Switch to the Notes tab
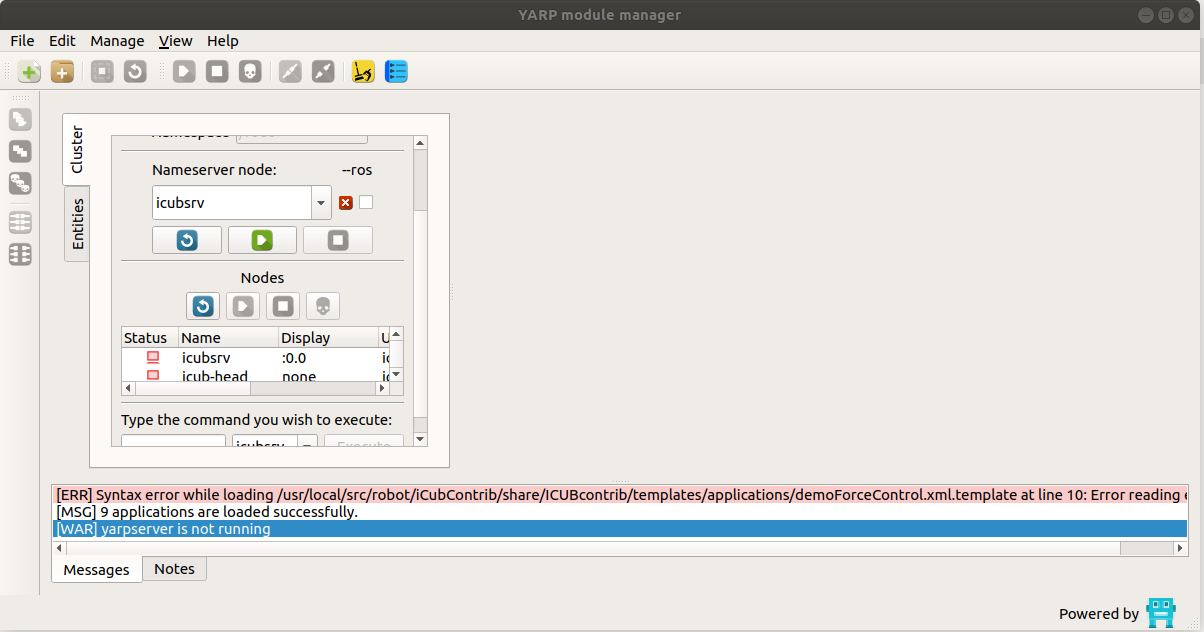Image resolution: width=1204 pixels, height=632 pixels. pos(174,569)
